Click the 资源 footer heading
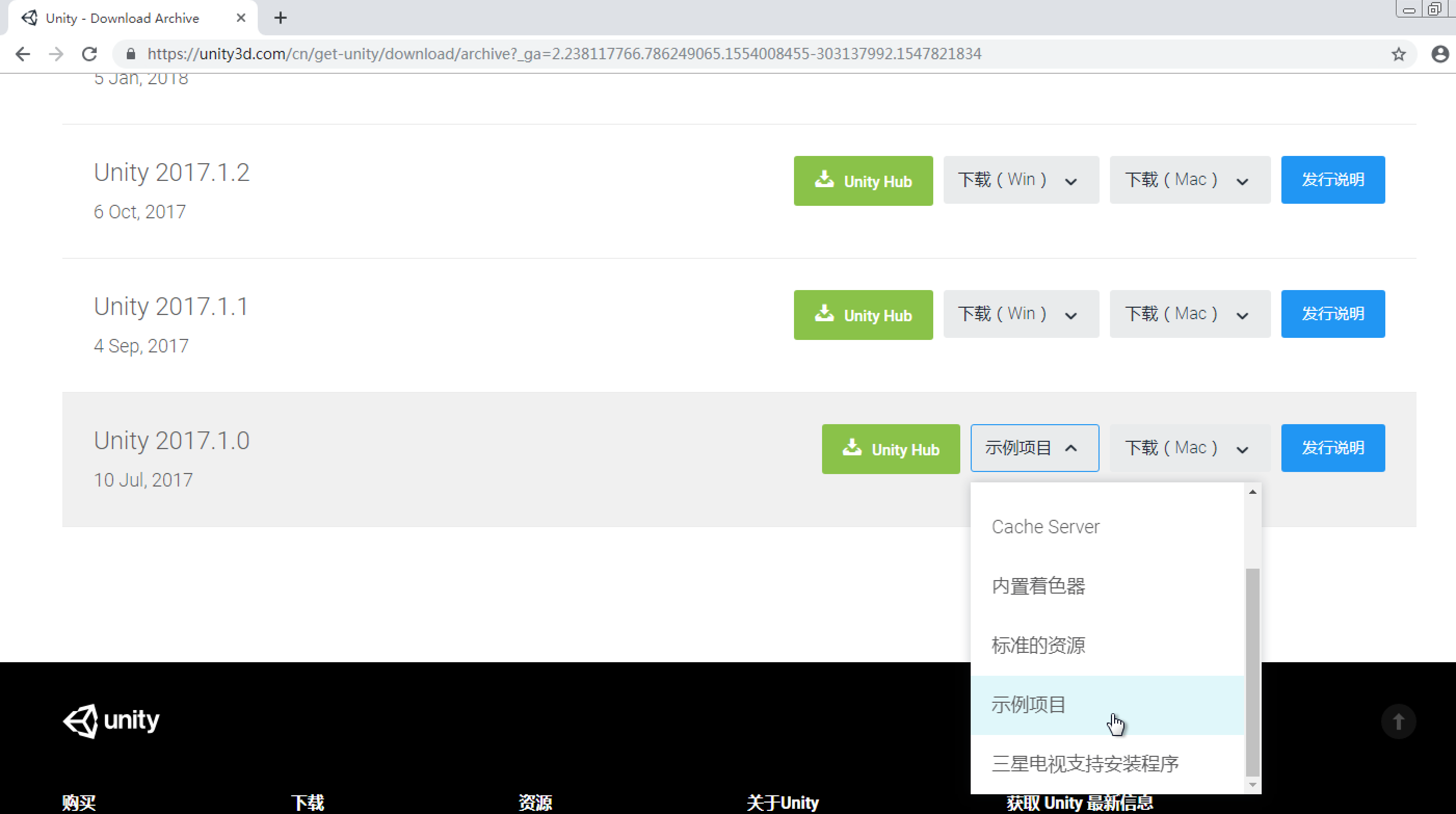1456x814 pixels. pos(535,803)
